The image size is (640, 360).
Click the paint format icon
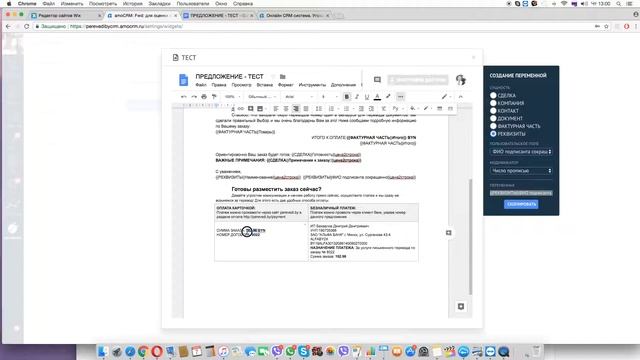(214, 97)
